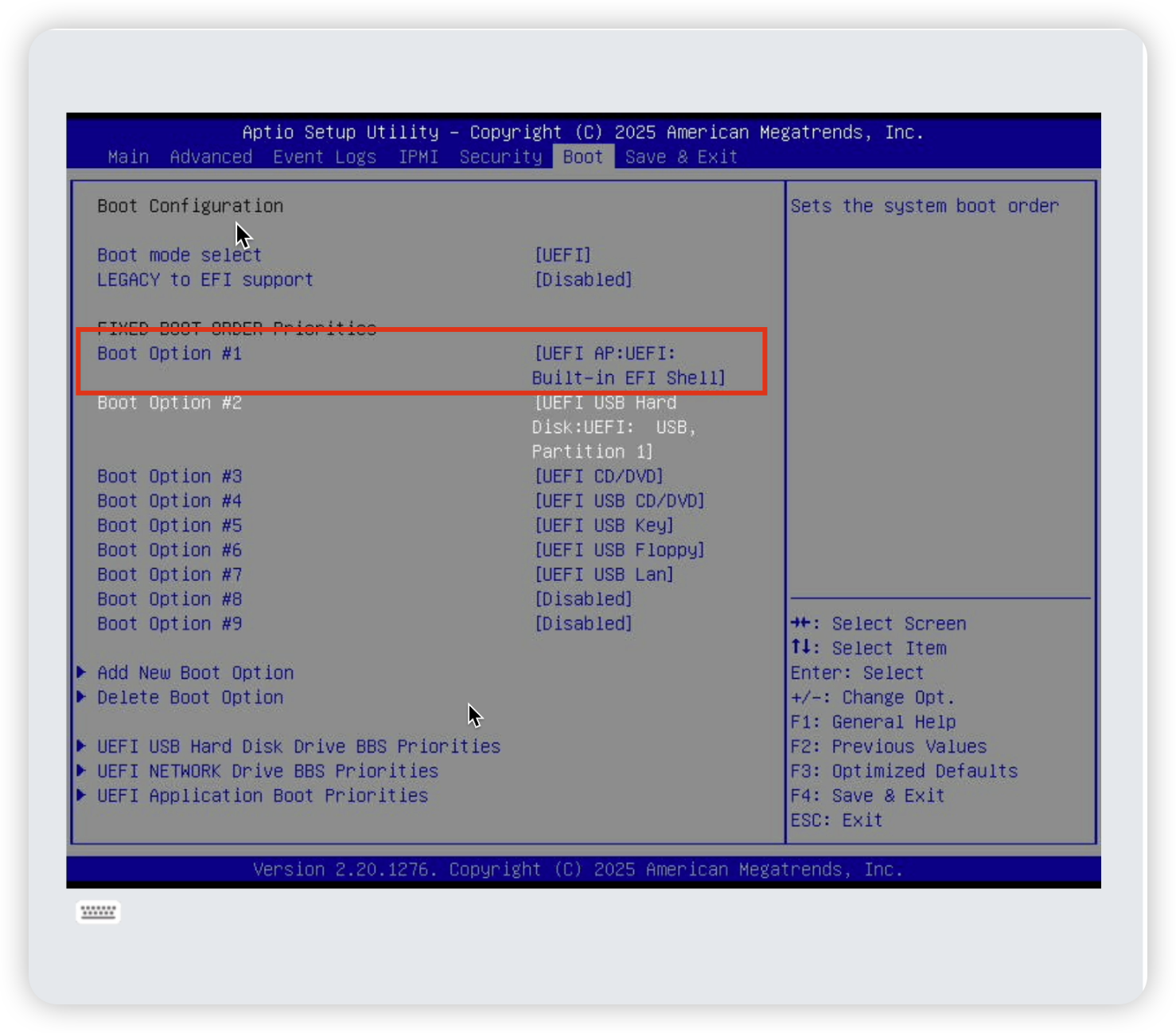
Task: Change Boot Option #9 Disabled value
Action: pos(583,624)
